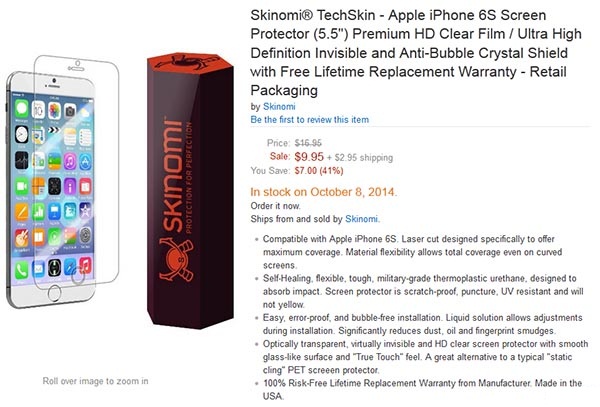
Task: Click 'Roll over image to zoom in' text
Action: 95,381
